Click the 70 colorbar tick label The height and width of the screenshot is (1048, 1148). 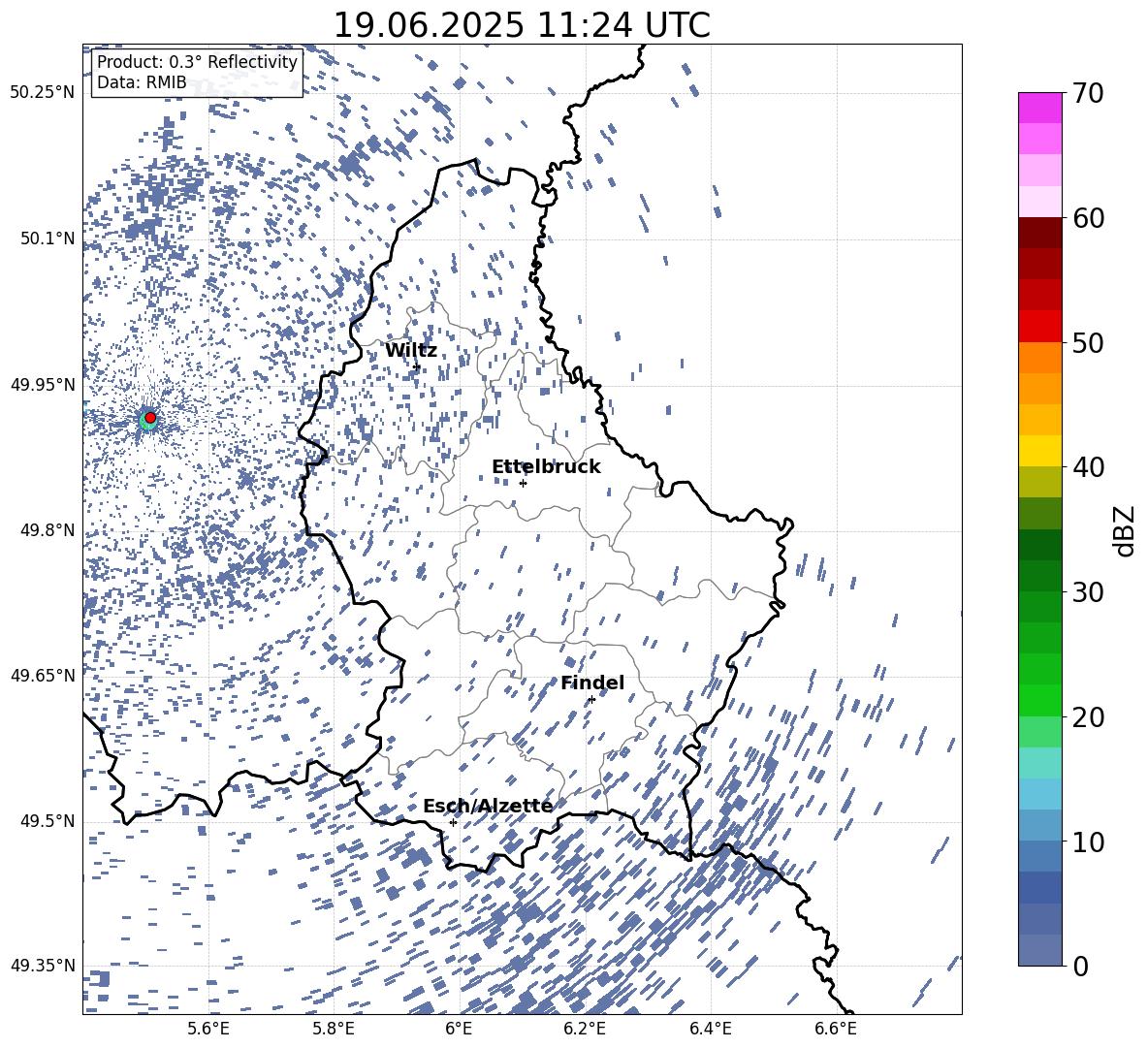click(x=1088, y=94)
